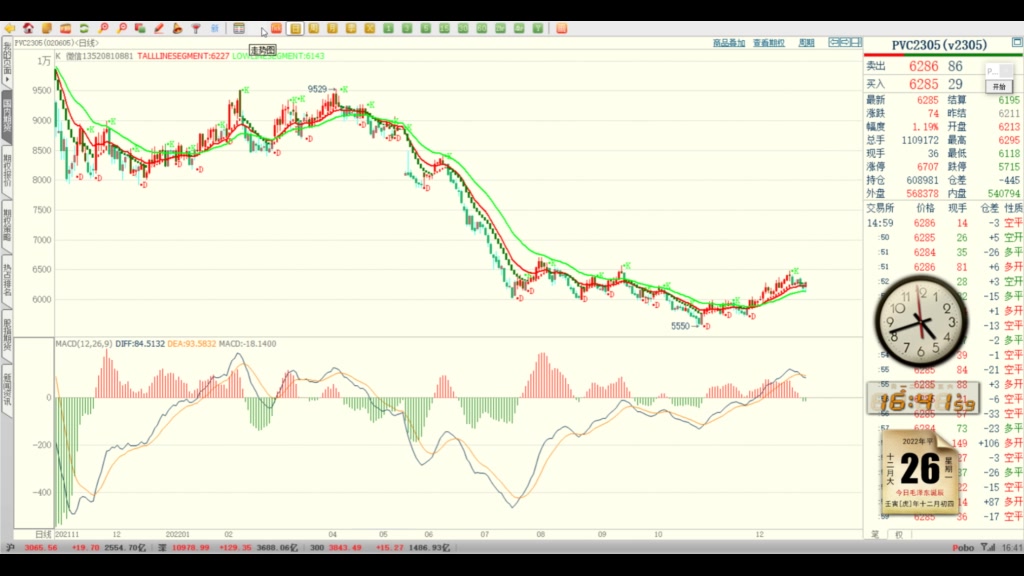Switch to monthly 月 period chart

pyautogui.click(x=332, y=29)
